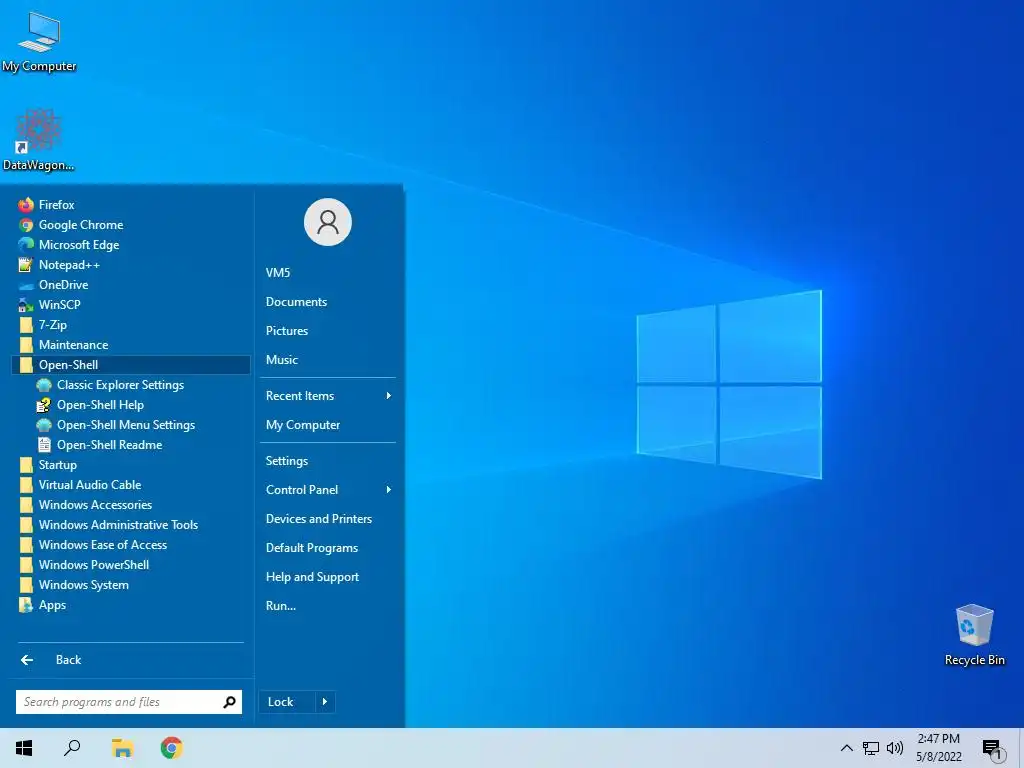Screen dimensions: 1024x768
Task: Open Chrome from the taskbar
Action: click(172, 748)
